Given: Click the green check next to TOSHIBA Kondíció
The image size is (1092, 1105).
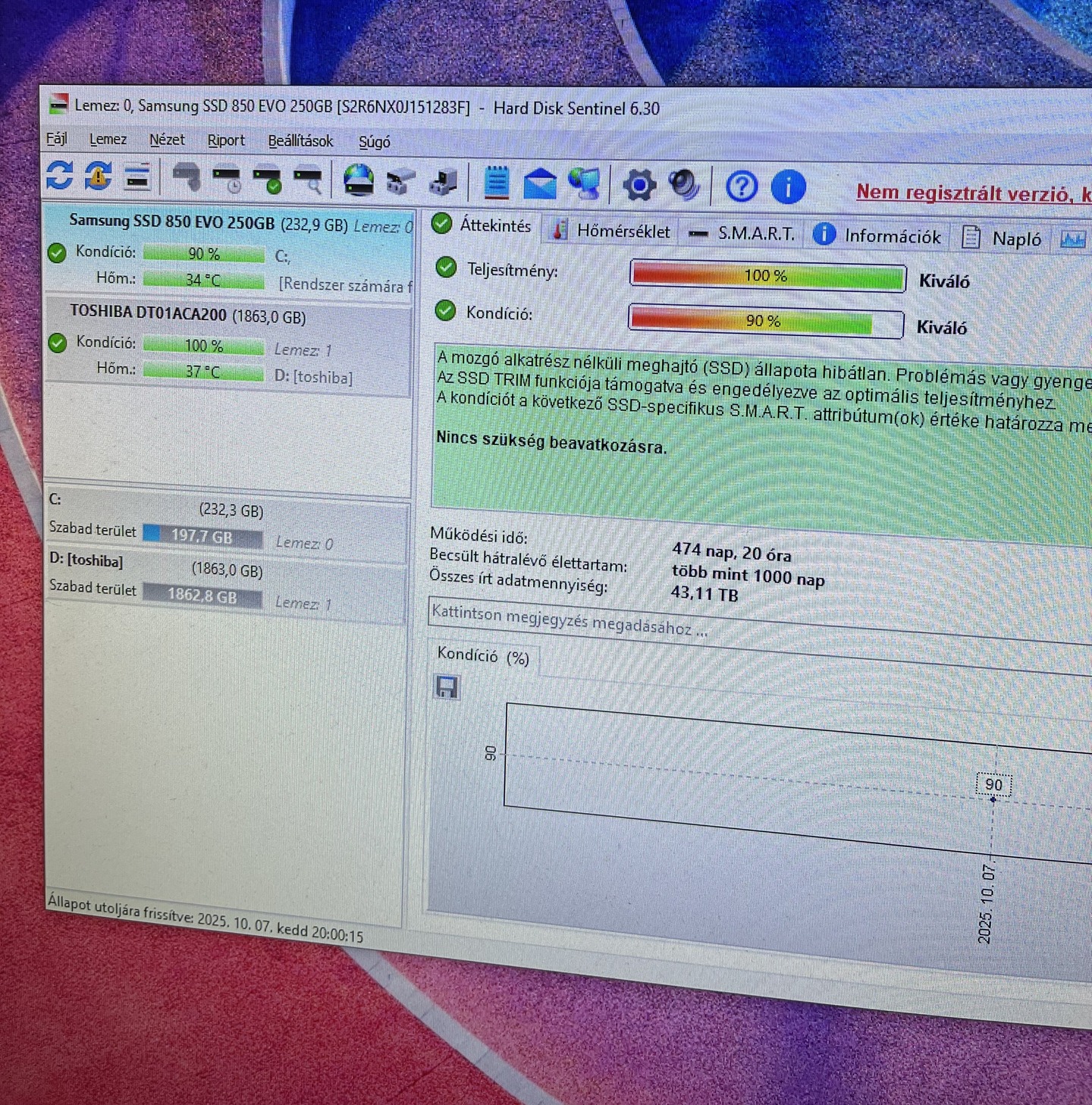Looking at the screenshot, I should click(58, 343).
